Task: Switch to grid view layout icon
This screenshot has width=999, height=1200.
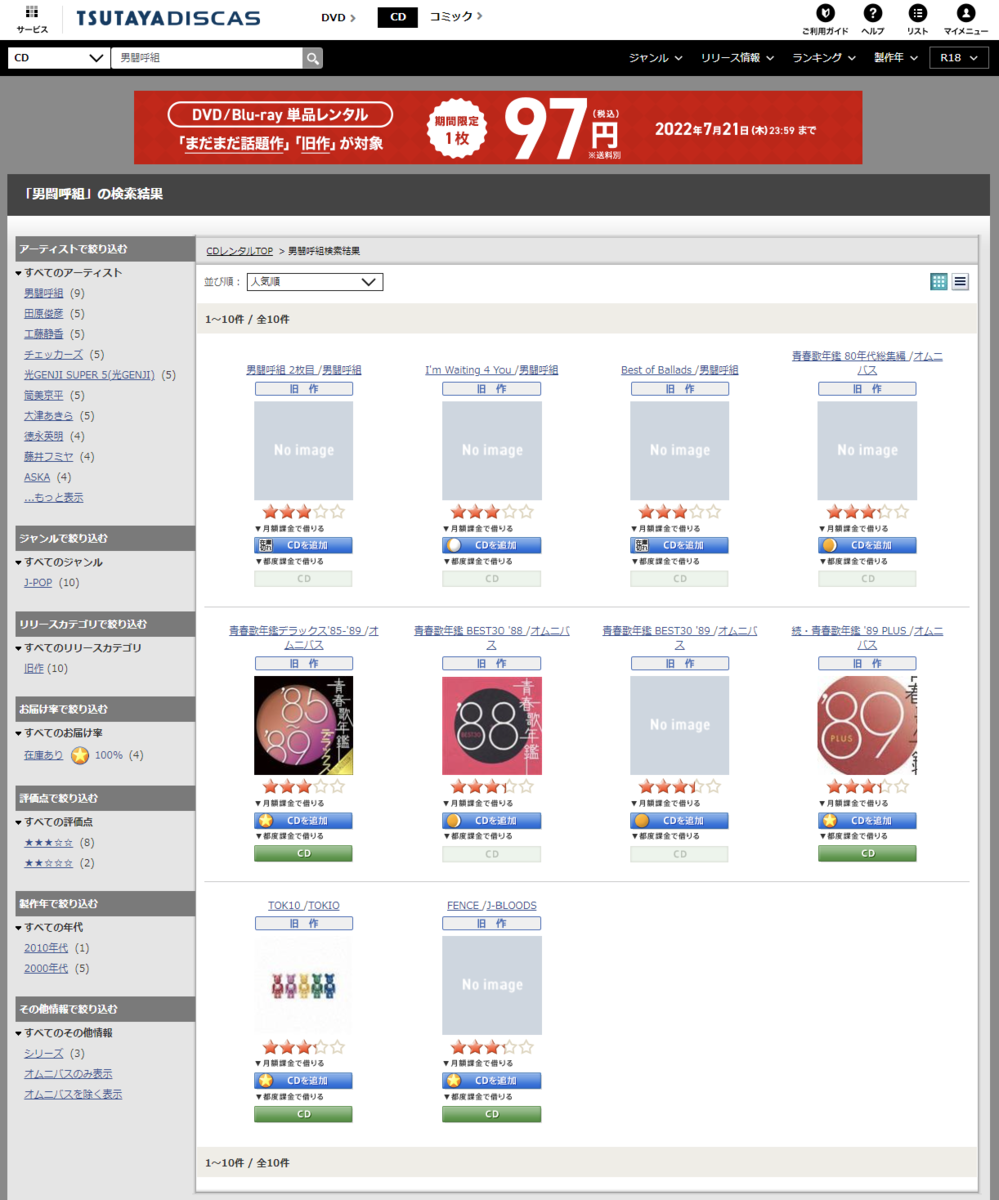Action: coord(938,282)
